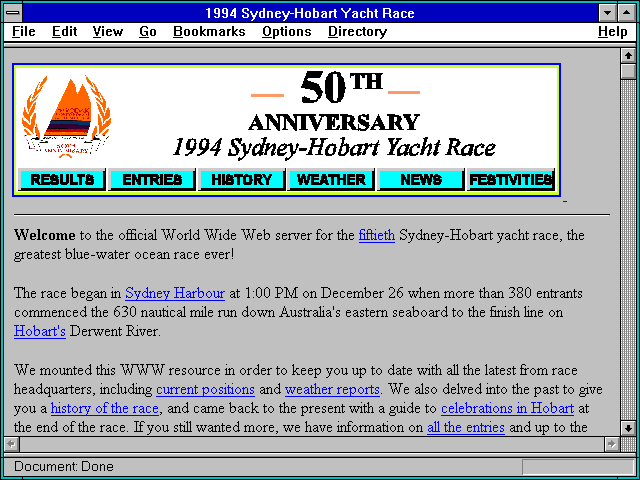The image size is (640, 480).
Task: Click the vertical scrollbar down arrow
Action: point(628,428)
